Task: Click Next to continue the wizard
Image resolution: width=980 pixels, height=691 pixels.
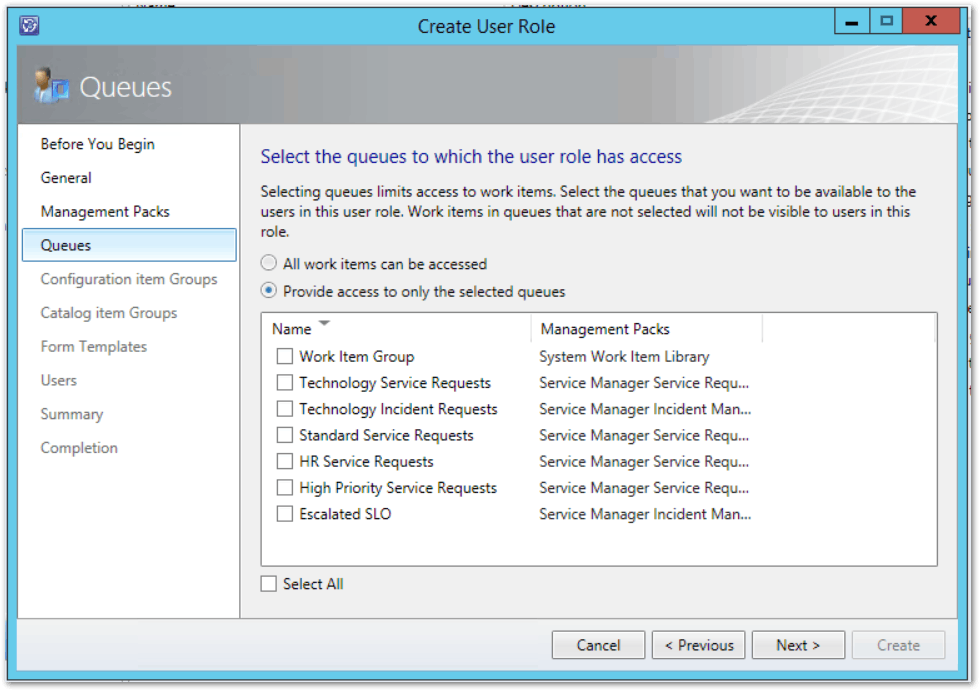Action: point(798,645)
